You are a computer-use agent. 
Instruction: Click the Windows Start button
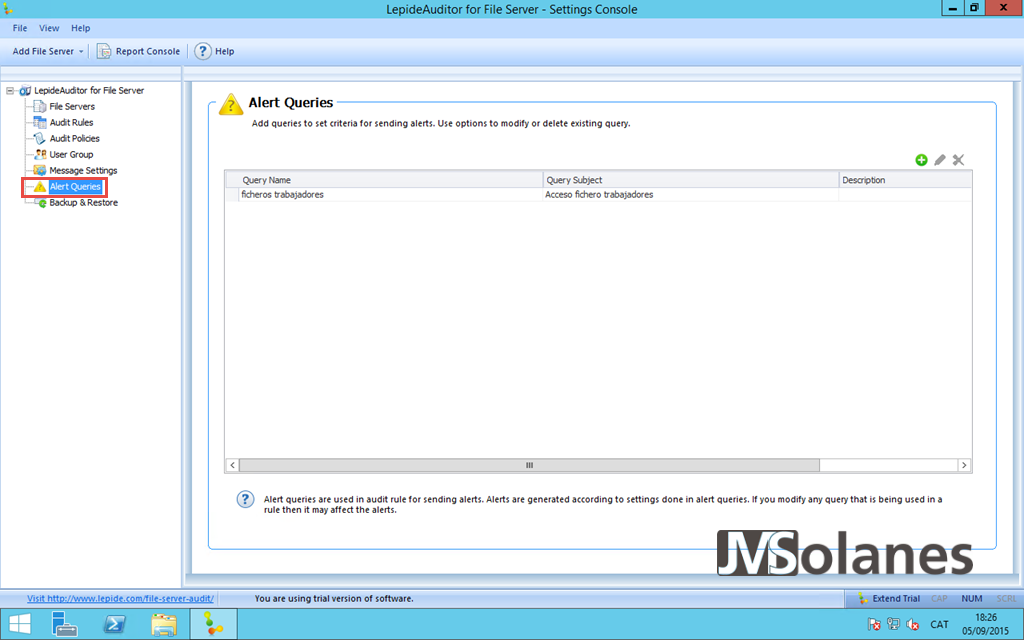[20, 624]
